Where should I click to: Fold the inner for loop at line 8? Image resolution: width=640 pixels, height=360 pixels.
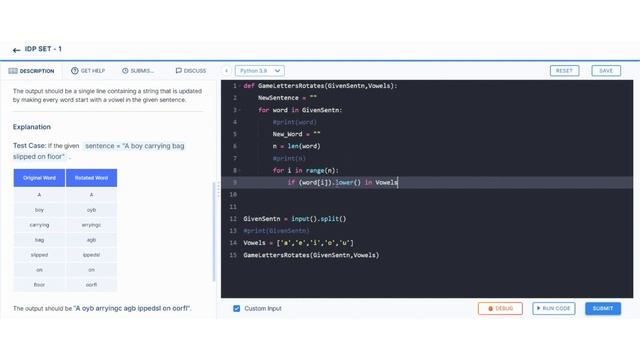pyautogui.click(x=240, y=171)
